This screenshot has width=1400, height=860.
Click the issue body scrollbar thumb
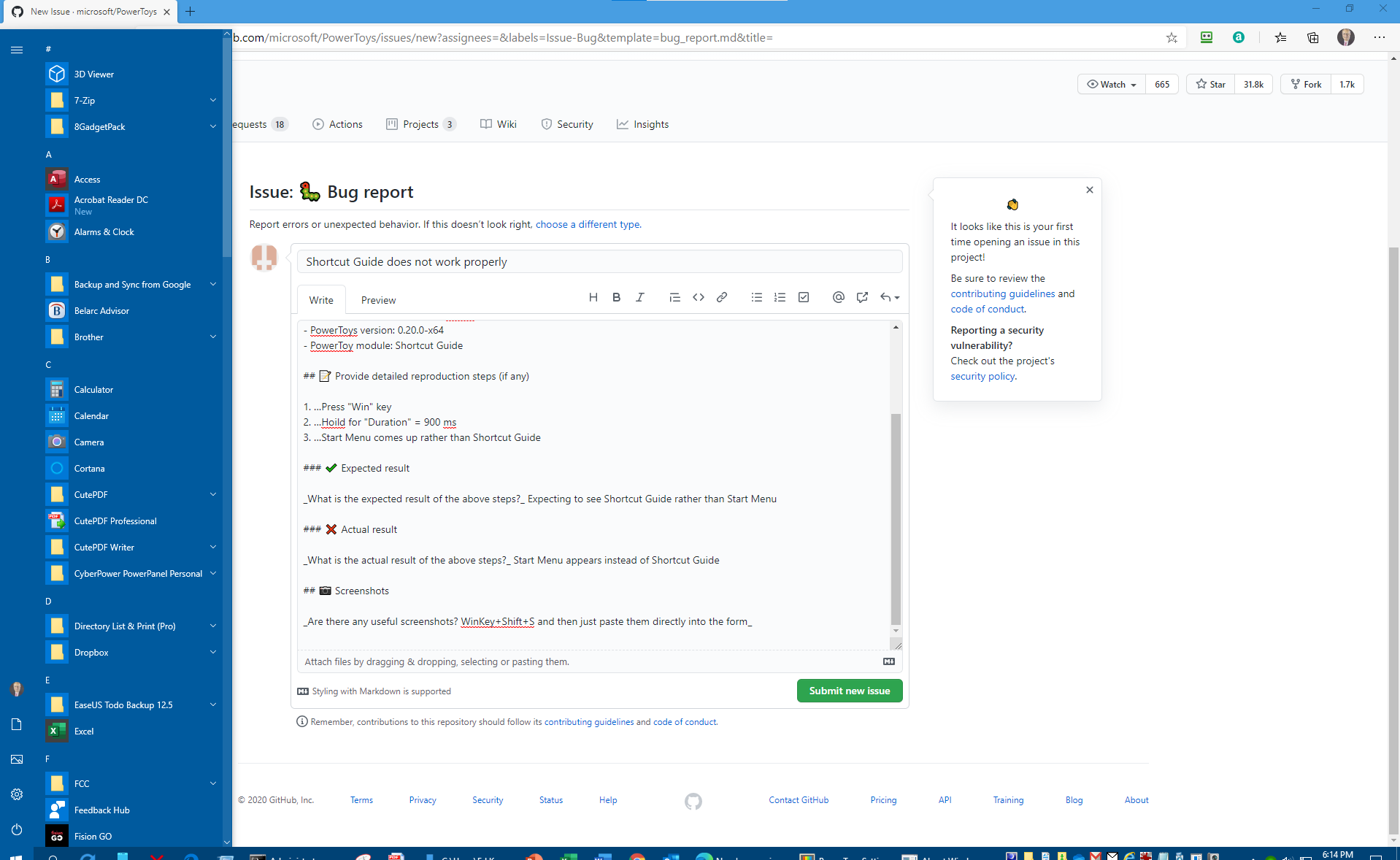pyautogui.click(x=896, y=518)
